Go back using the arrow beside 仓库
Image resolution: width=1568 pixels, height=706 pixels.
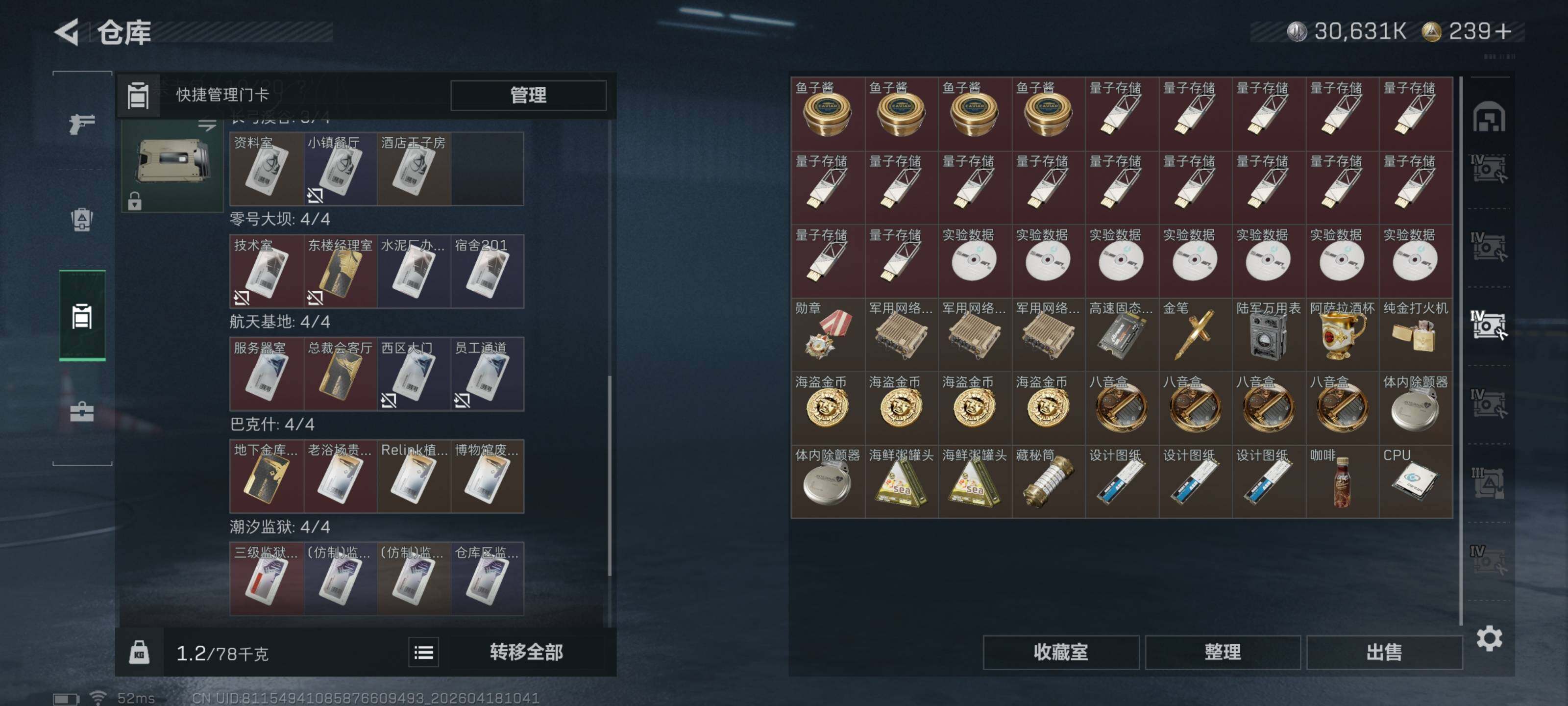(67, 32)
